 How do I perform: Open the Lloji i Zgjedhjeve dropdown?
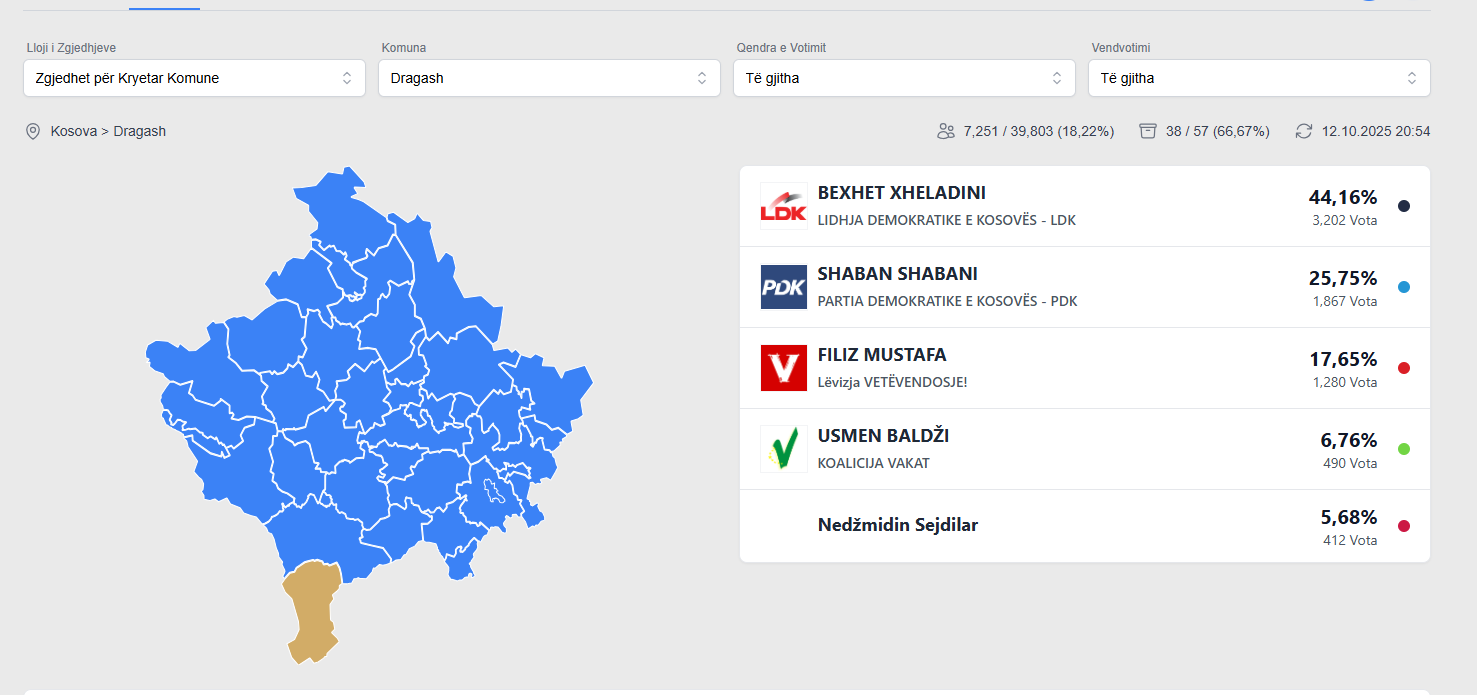coord(194,78)
